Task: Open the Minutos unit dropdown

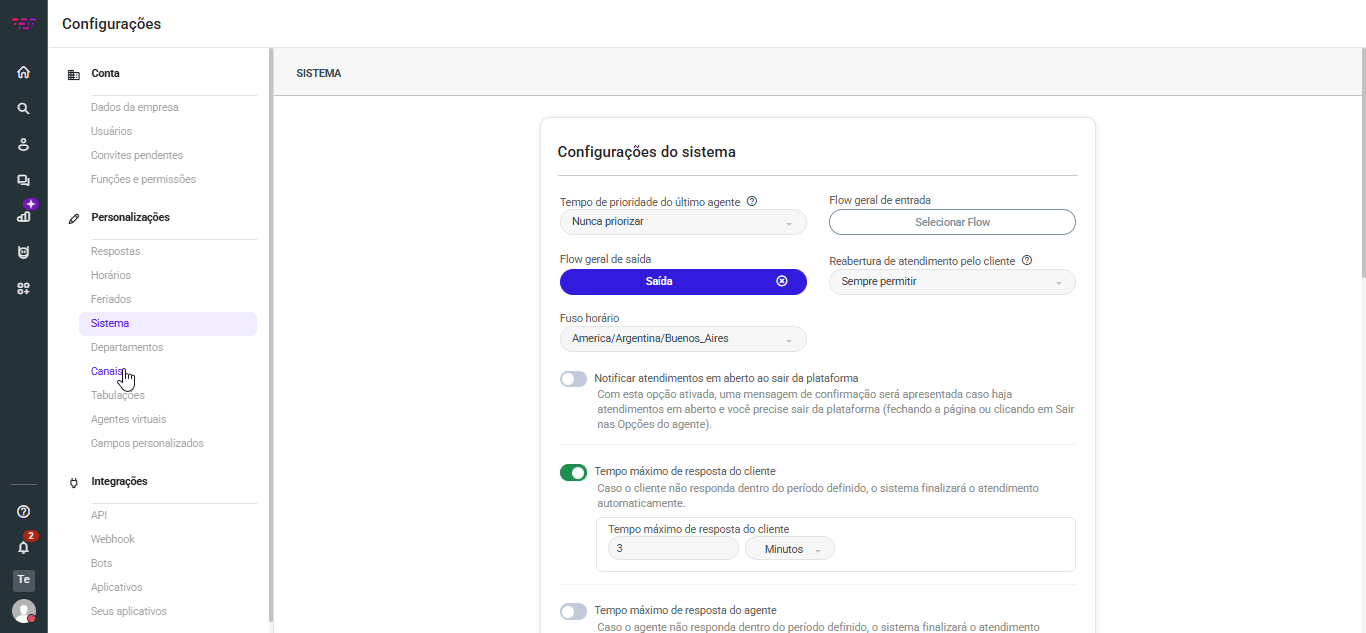Action: pyautogui.click(x=790, y=549)
